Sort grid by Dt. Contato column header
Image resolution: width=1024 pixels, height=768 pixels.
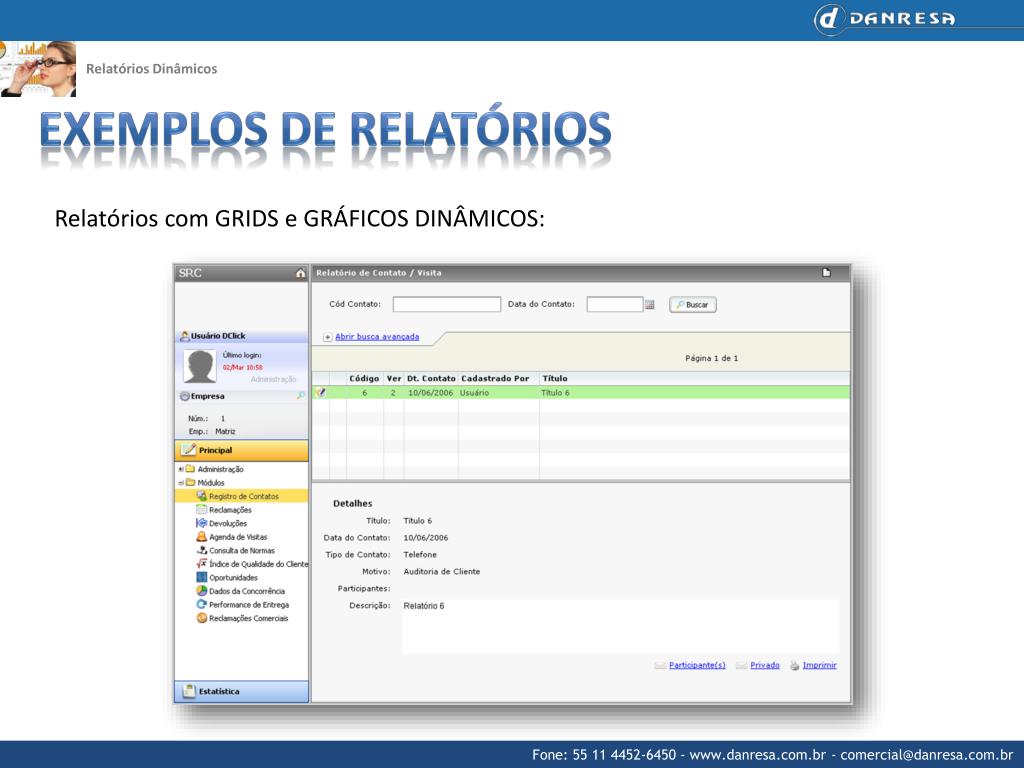click(431, 379)
